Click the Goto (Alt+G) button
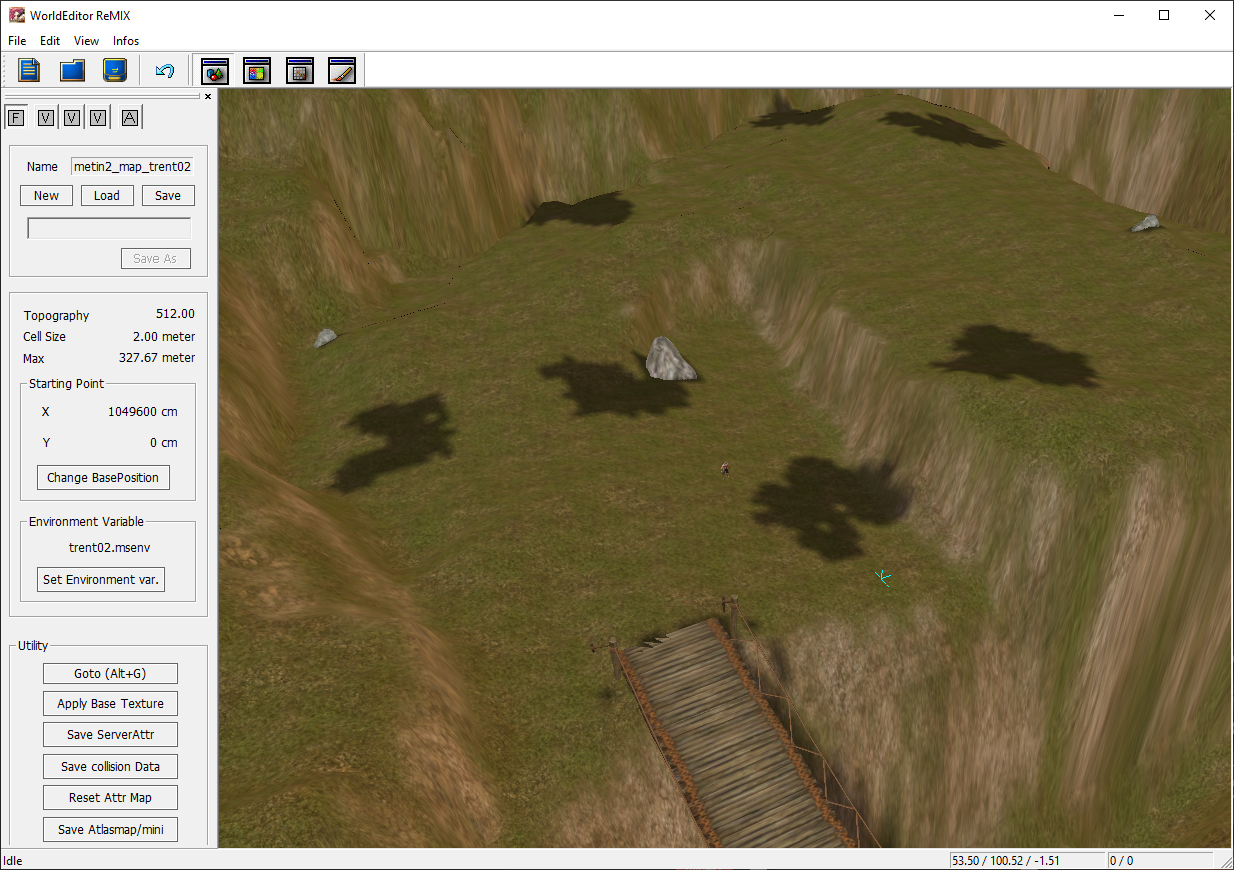Screen dimensions: 1234x870 110,674
